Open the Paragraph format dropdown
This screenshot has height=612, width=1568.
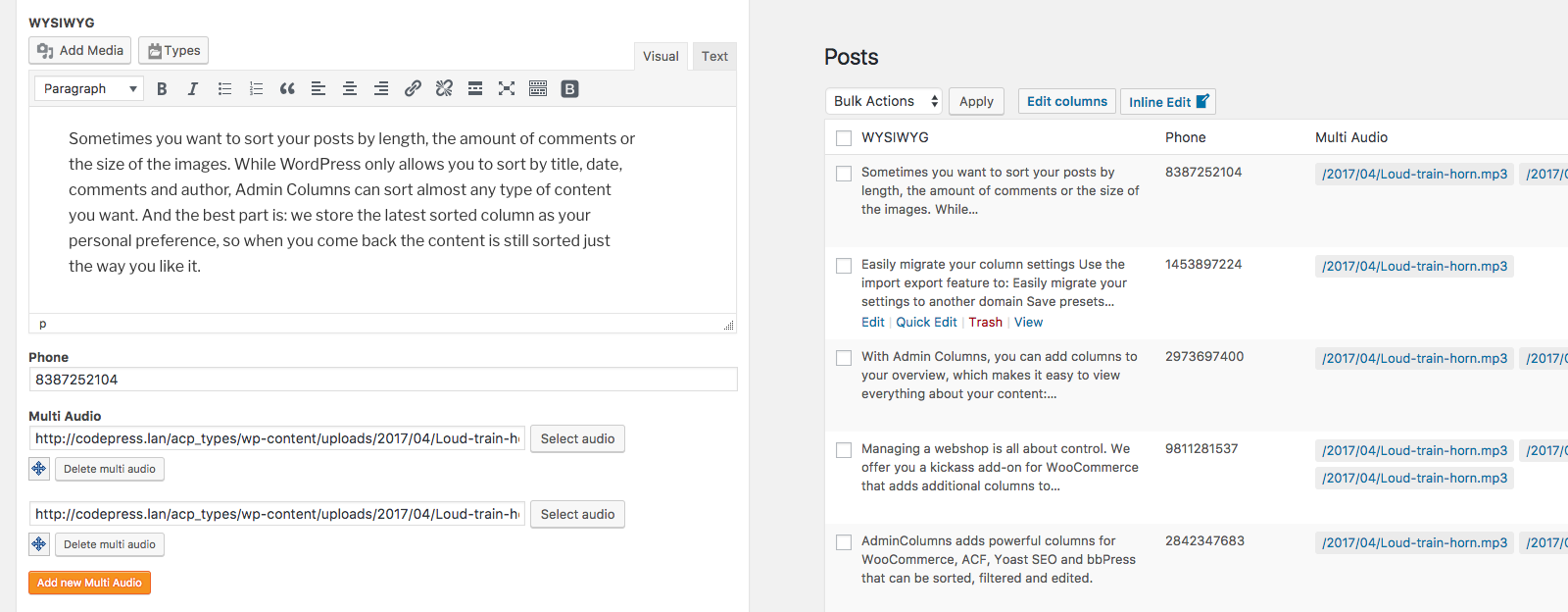tap(89, 89)
